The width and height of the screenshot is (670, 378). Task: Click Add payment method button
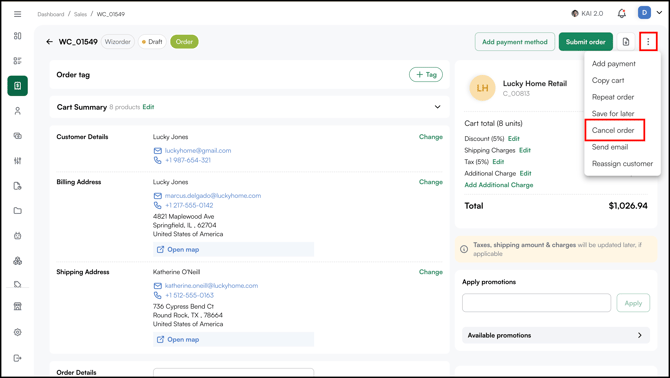pos(514,42)
